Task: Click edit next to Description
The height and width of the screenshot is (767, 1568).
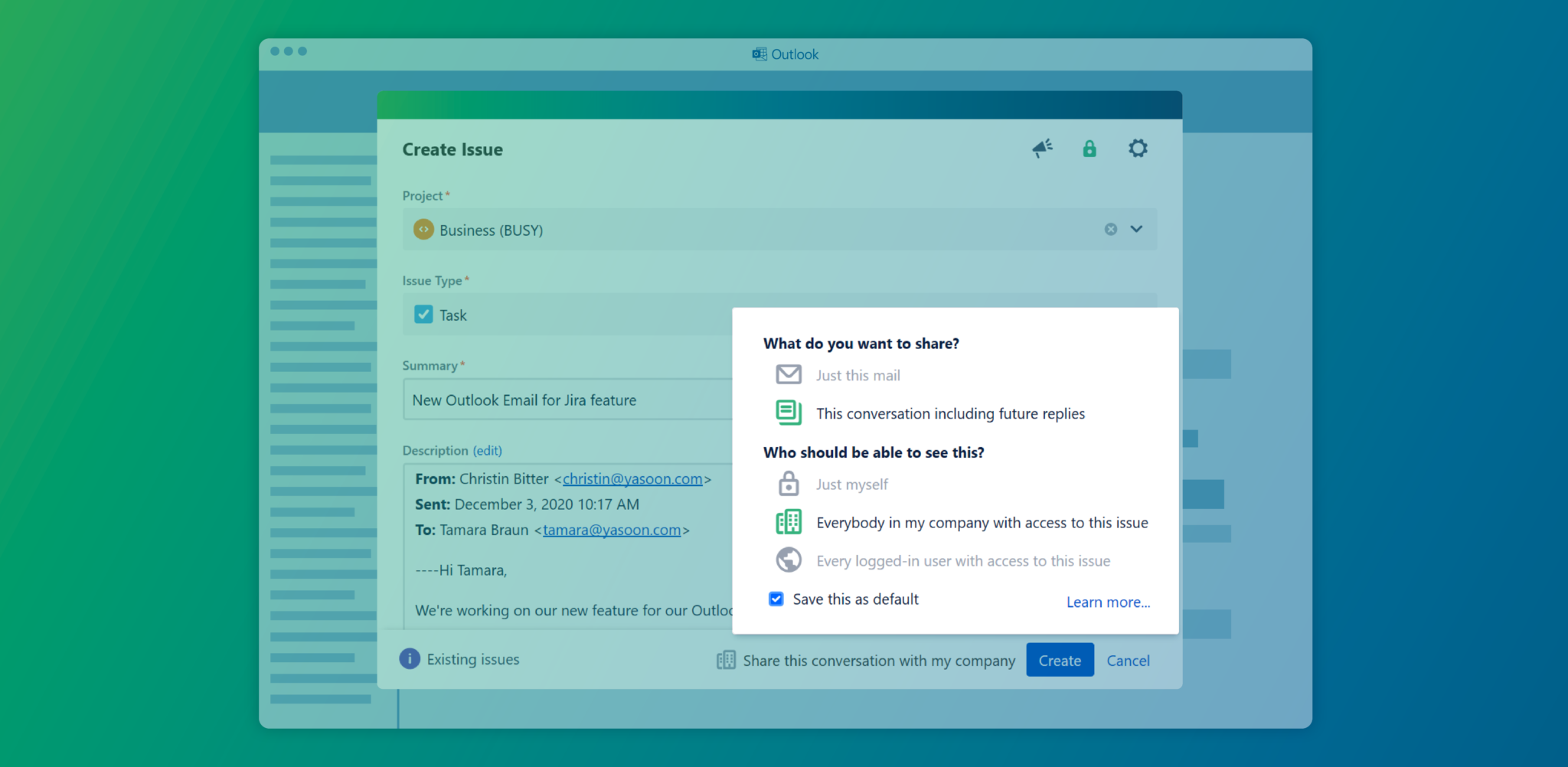Action: [487, 450]
